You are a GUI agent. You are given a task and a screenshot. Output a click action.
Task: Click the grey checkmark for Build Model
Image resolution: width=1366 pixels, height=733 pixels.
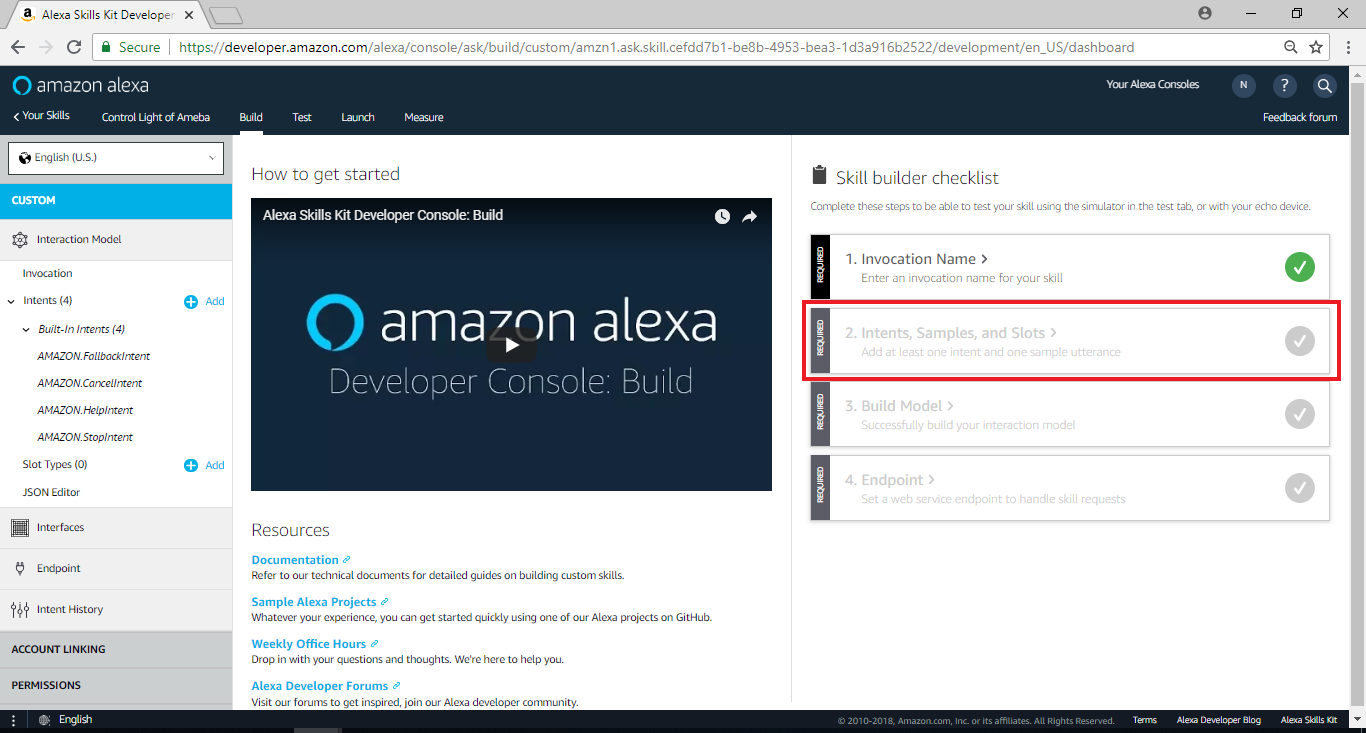(1300, 414)
